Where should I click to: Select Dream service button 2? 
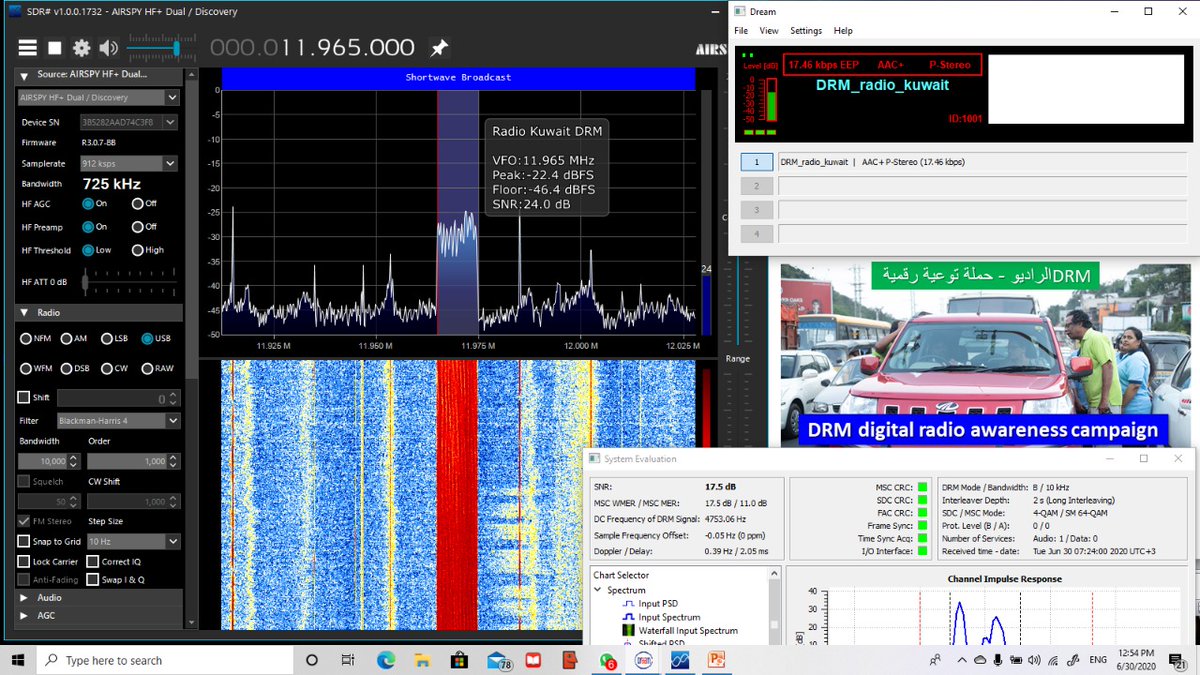point(757,186)
